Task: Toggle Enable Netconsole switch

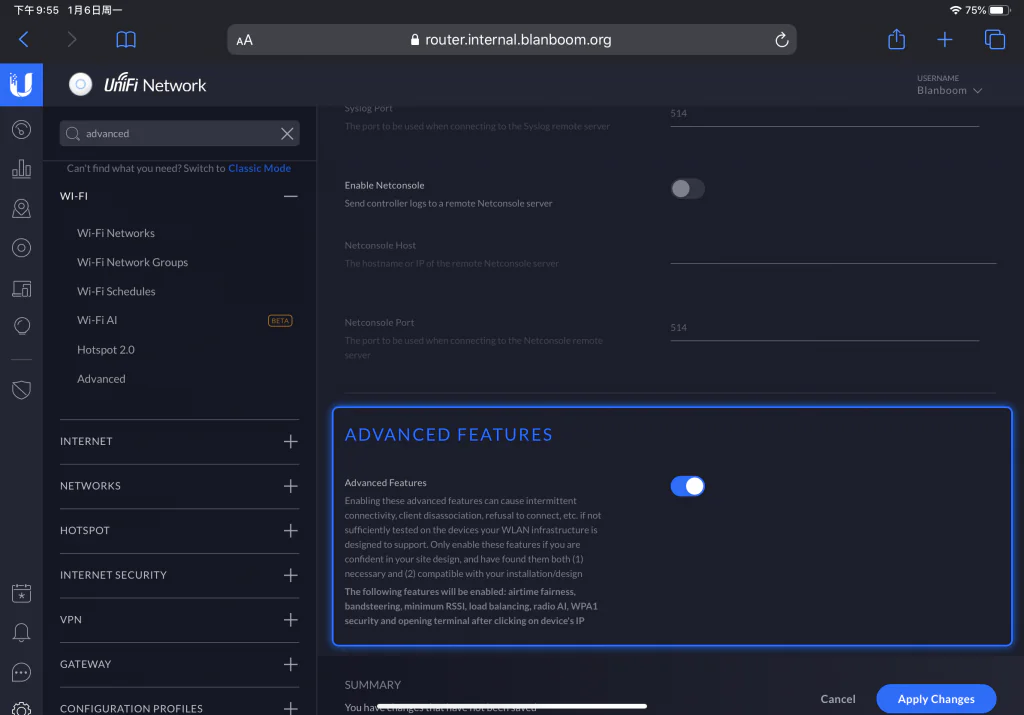Action: pos(687,189)
